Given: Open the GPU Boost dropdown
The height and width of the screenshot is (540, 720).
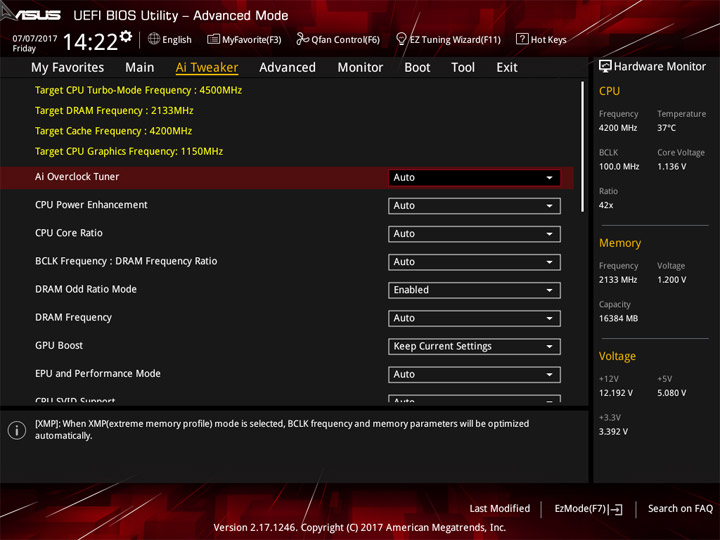Looking at the screenshot, I should click(x=474, y=346).
